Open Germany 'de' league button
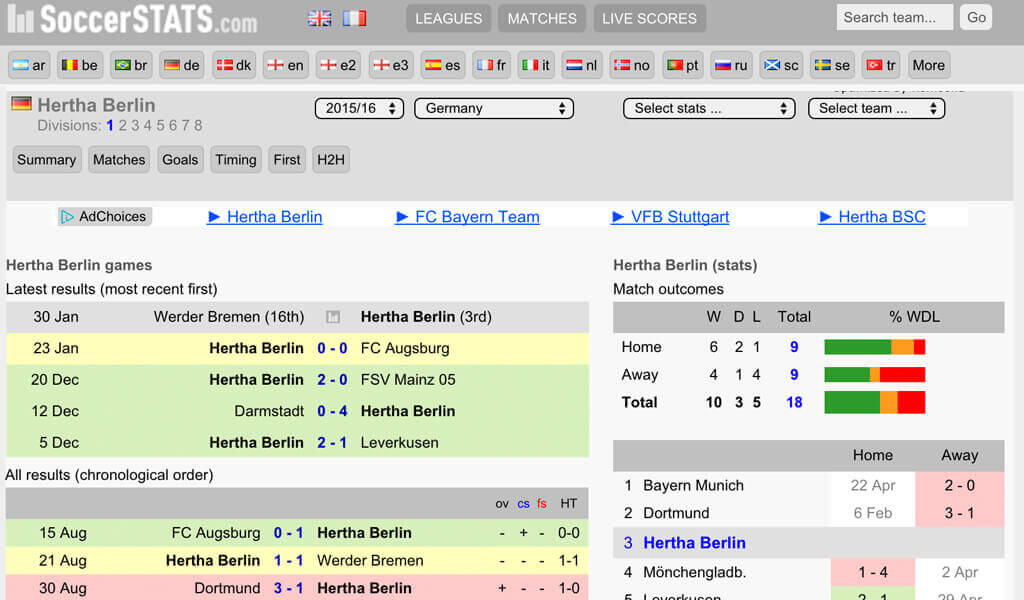This screenshot has width=1024, height=600. coord(182,65)
